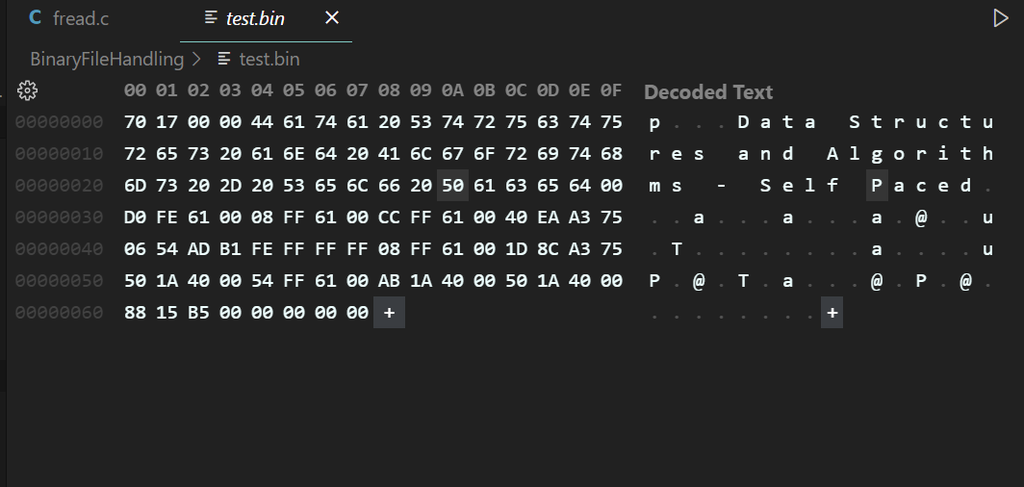This screenshot has width=1024, height=487.
Task: Select byte 88 in row 00000060
Action: tap(135, 313)
